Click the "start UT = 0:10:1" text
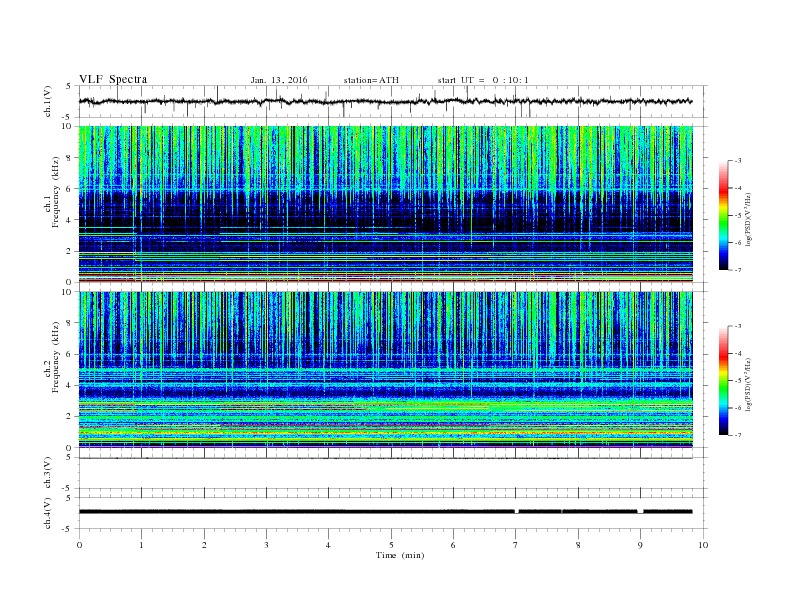 point(483,80)
